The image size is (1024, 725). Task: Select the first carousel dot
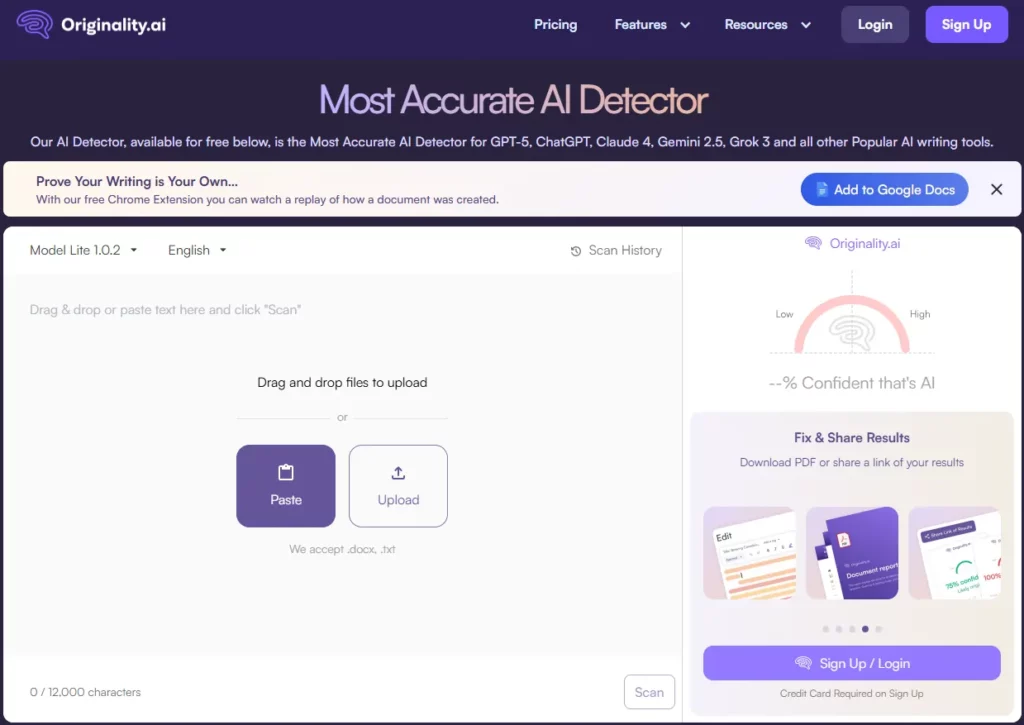[x=825, y=629]
